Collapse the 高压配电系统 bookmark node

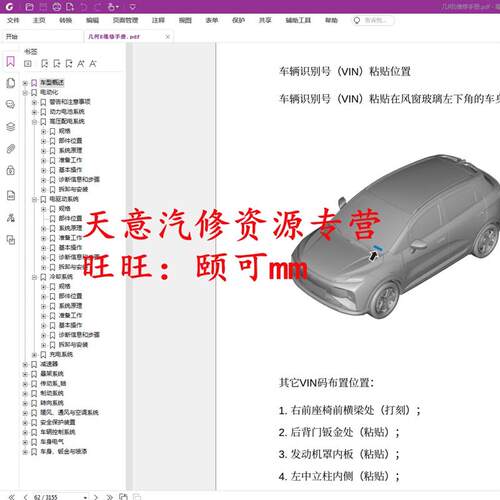pos(34,122)
